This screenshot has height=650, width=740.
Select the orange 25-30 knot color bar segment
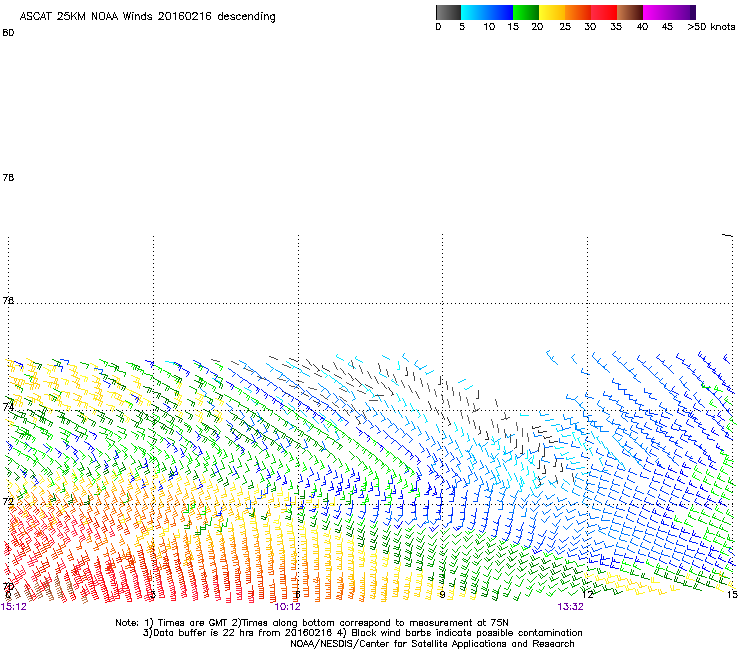point(578,12)
